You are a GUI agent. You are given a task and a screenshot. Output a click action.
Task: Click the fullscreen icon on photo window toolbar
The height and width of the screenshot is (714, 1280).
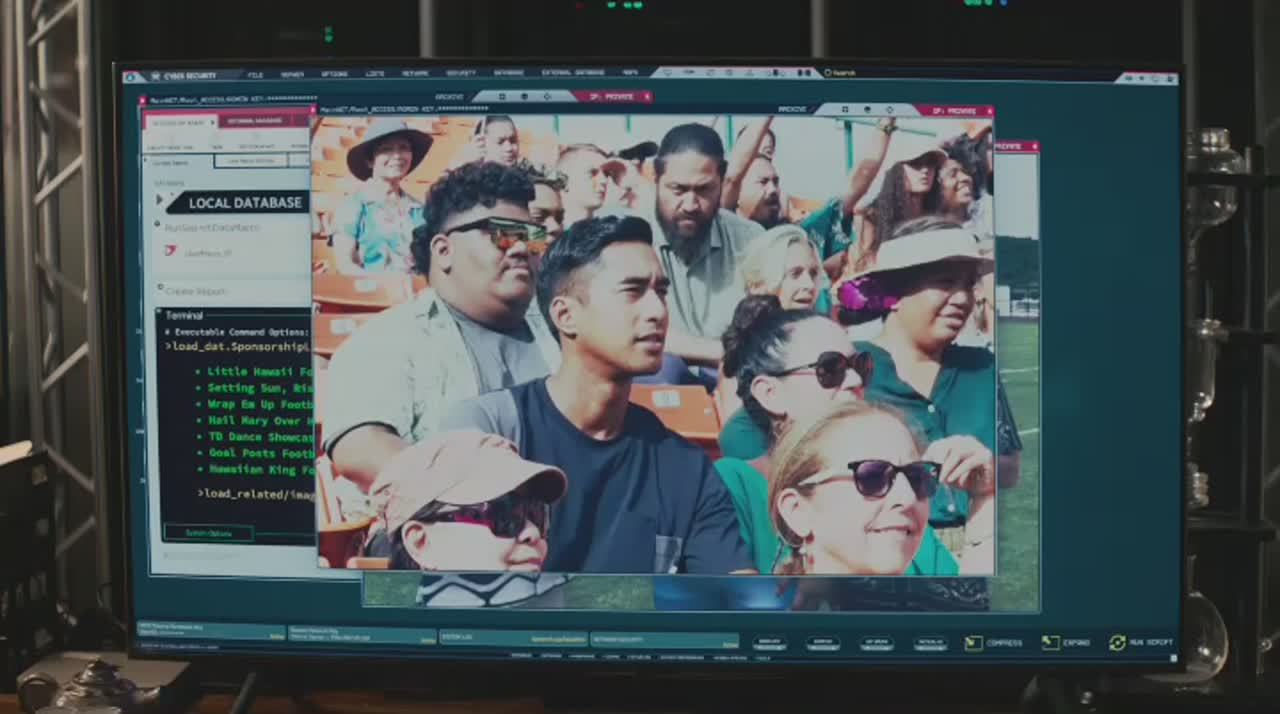845,110
